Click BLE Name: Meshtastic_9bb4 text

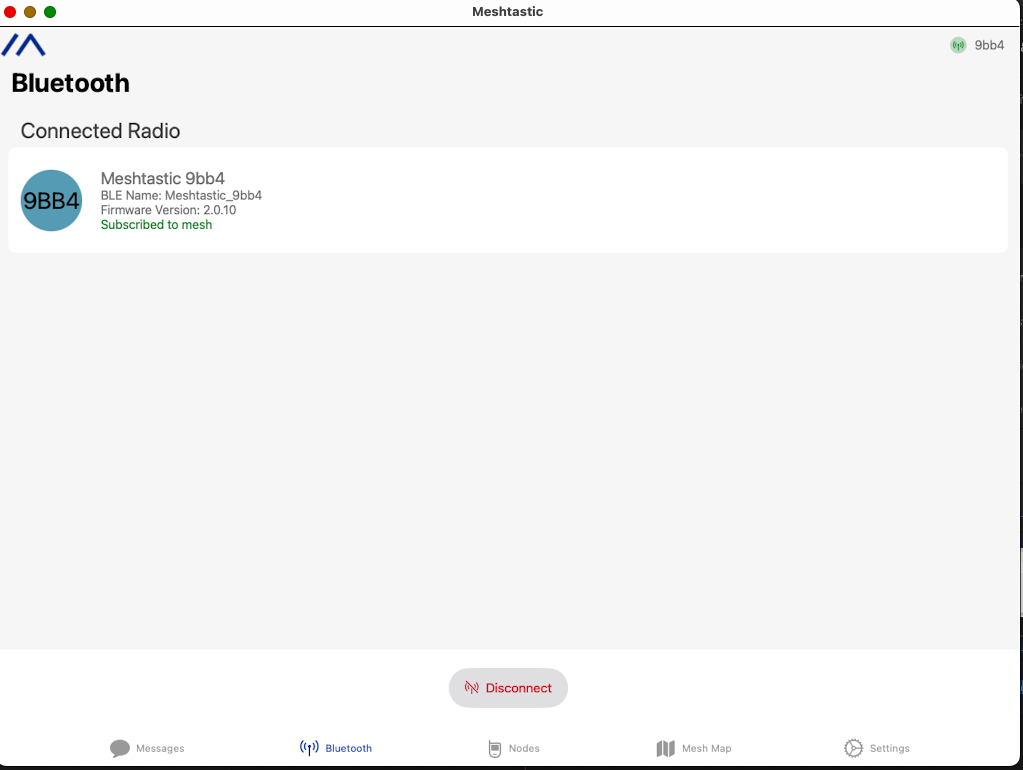point(181,195)
